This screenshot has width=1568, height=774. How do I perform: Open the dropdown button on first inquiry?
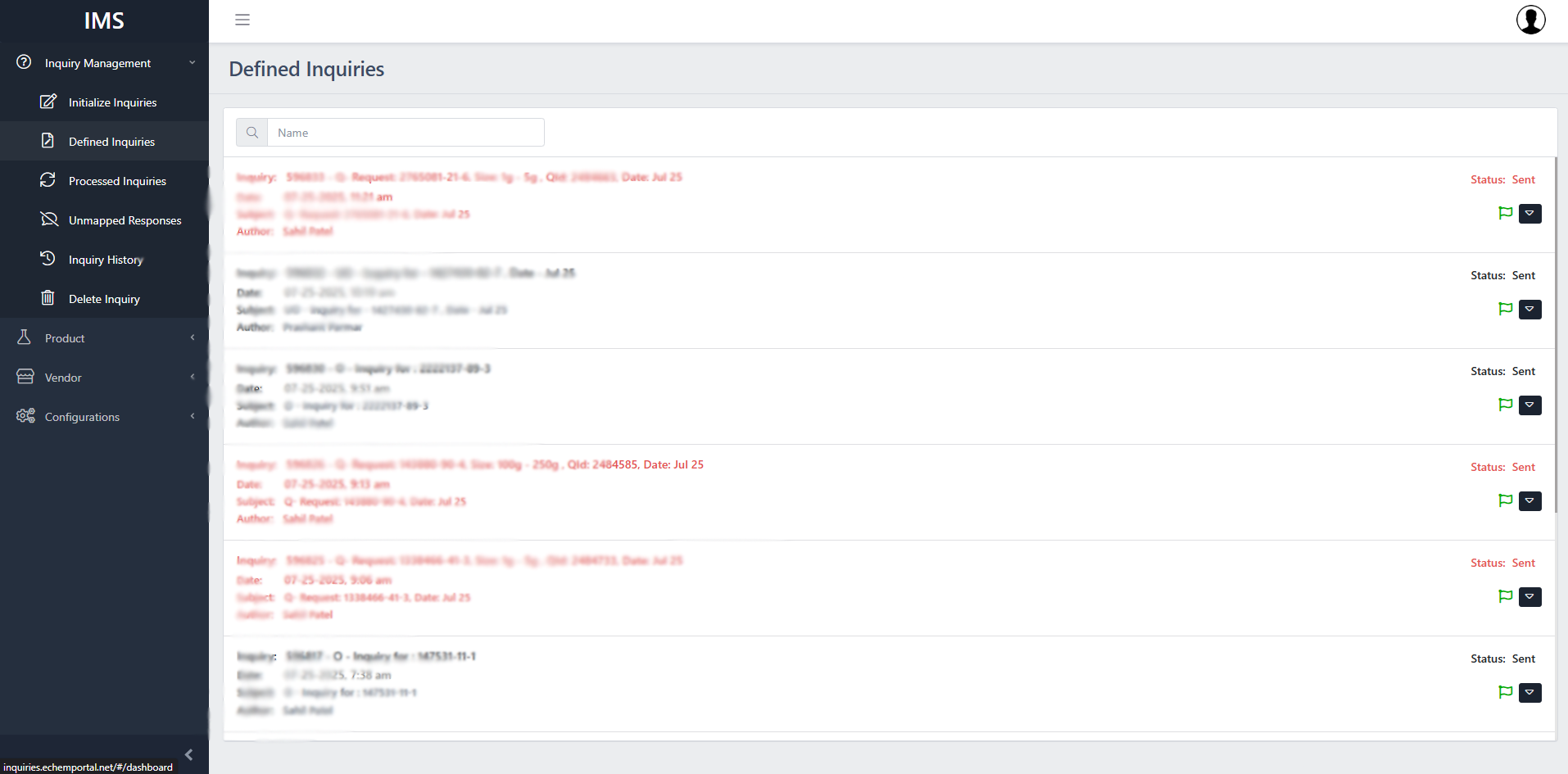pyautogui.click(x=1529, y=214)
